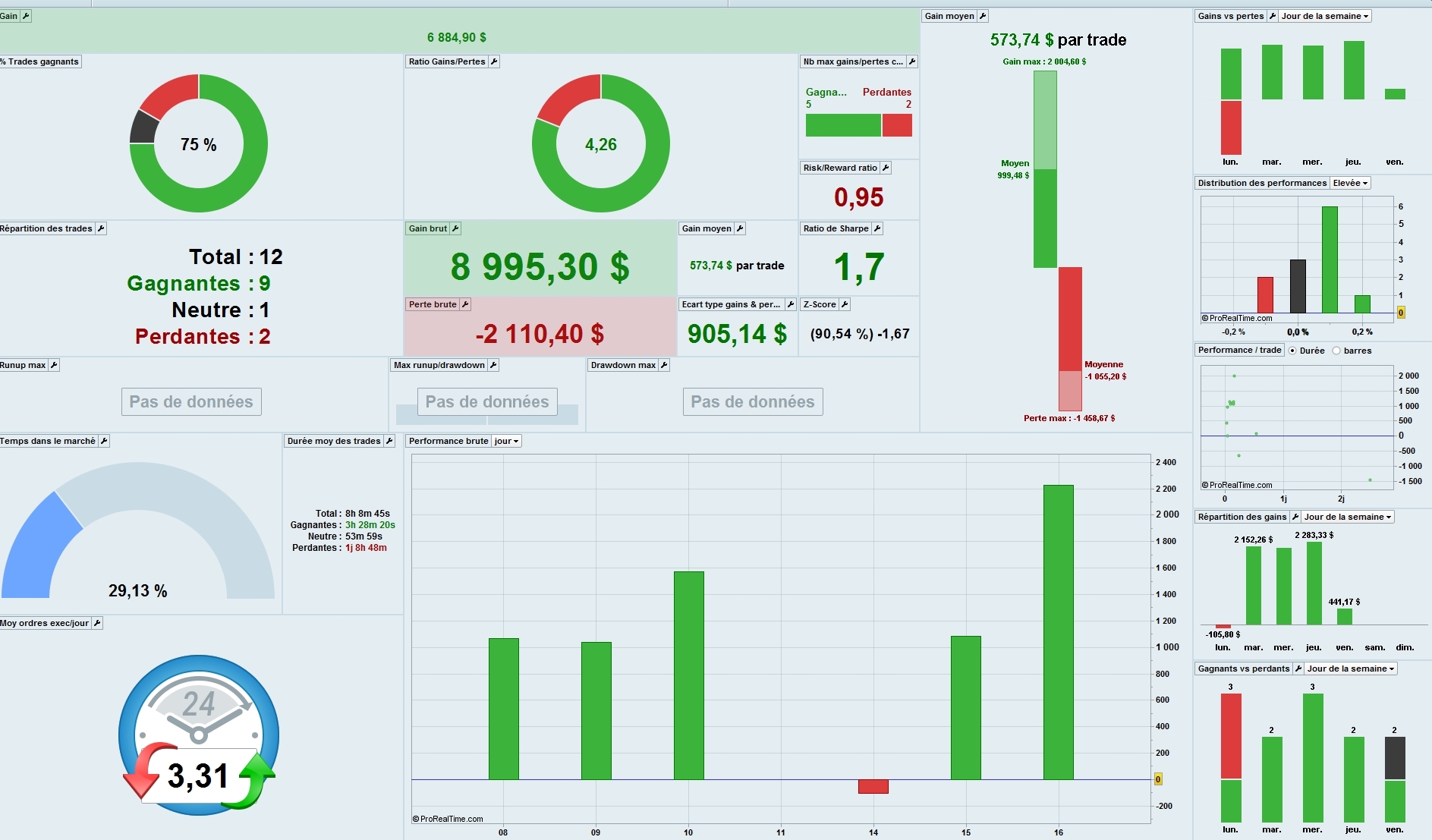Select the barres radio option
This screenshot has width=1432, height=840.
pyautogui.click(x=1336, y=351)
